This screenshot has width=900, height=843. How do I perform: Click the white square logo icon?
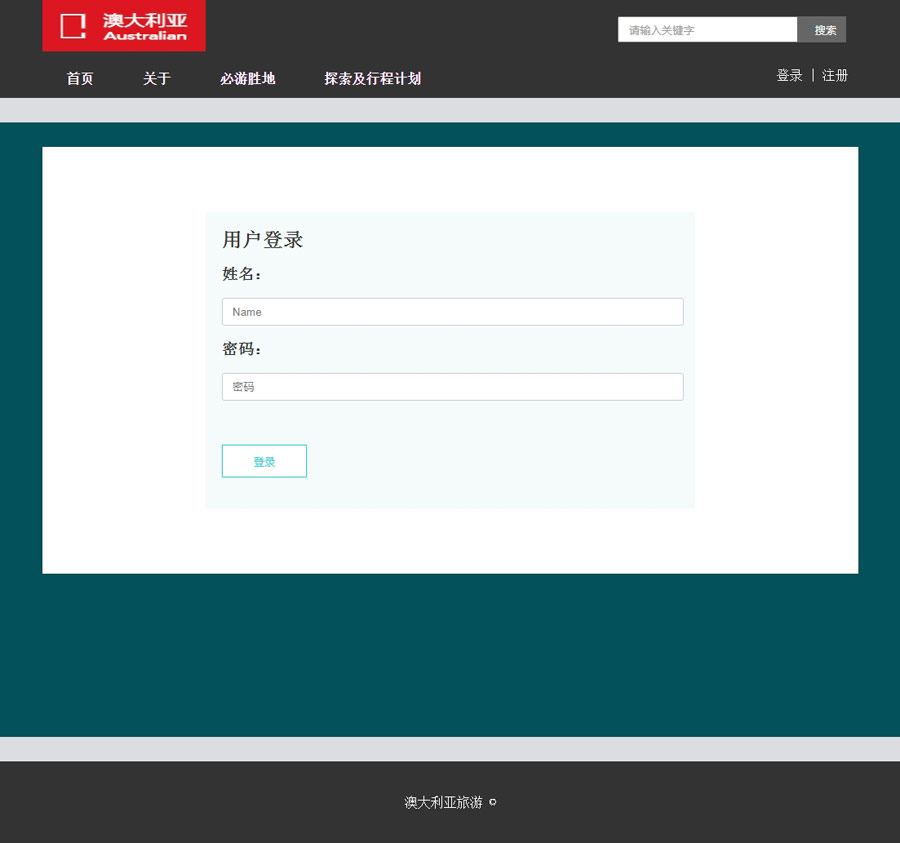tap(73, 26)
